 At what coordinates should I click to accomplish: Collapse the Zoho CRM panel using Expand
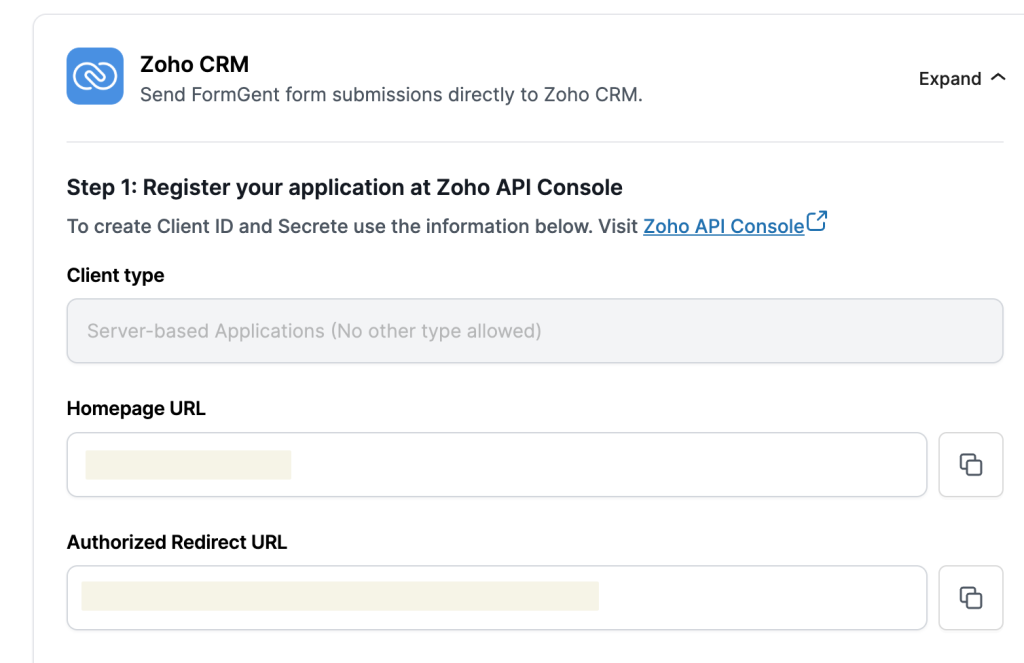tap(961, 78)
